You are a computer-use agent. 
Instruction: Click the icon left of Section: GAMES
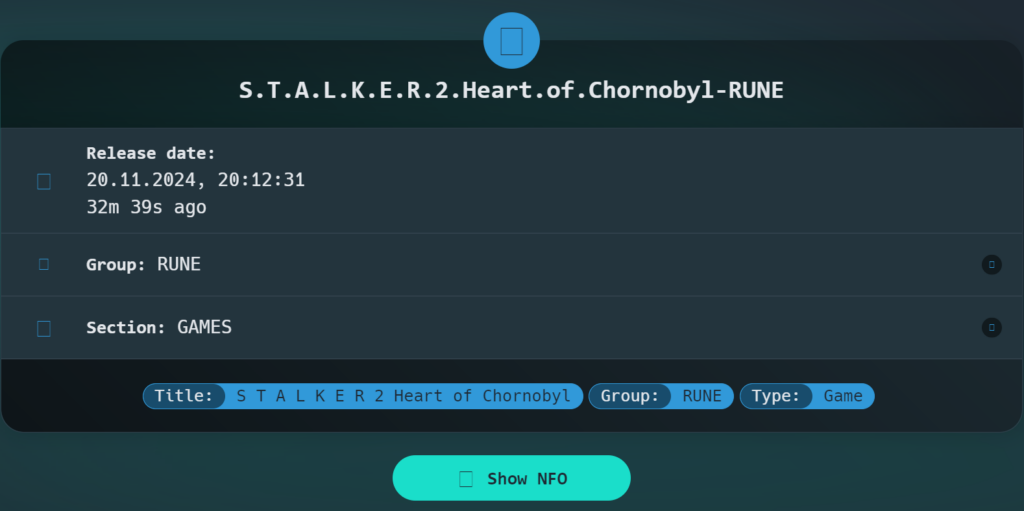[x=44, y=328]
